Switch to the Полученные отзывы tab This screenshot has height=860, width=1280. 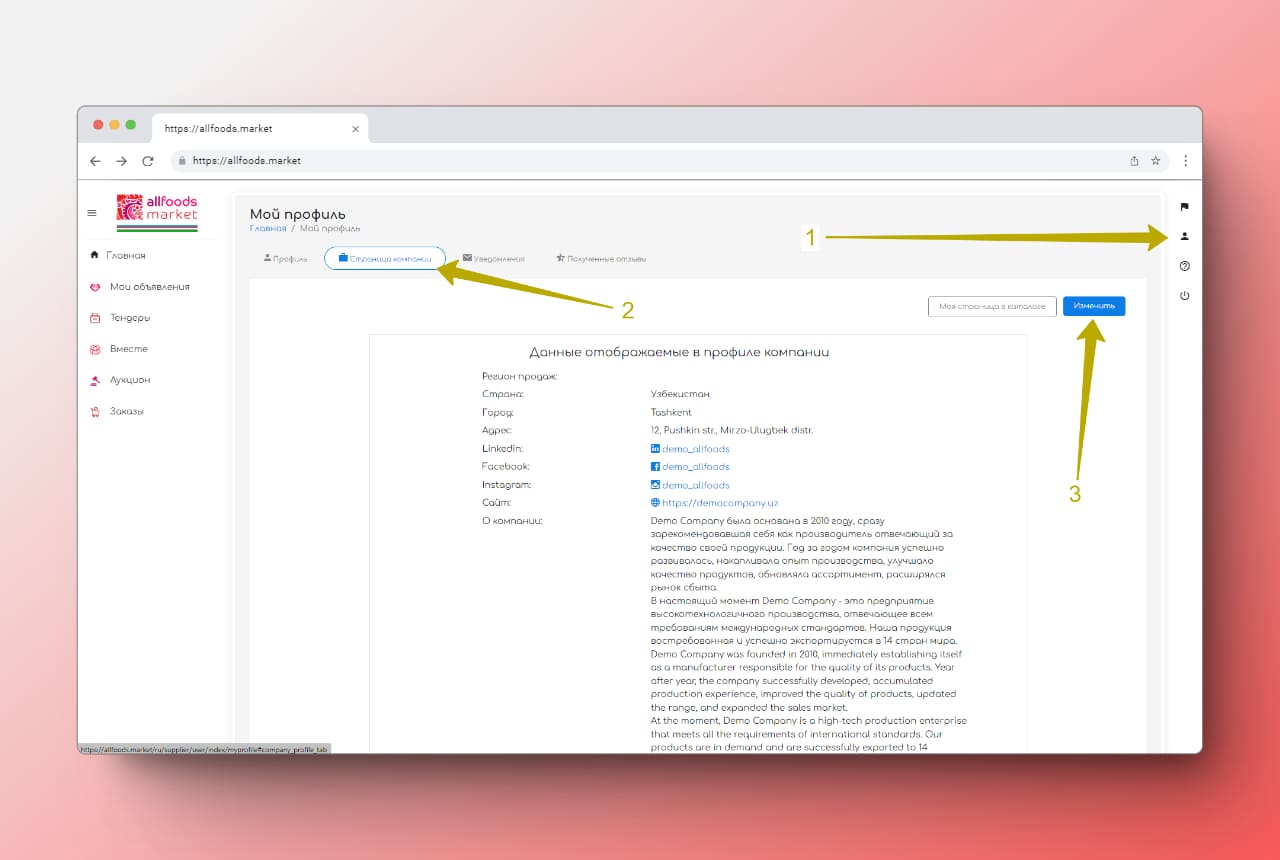(600, 258)
